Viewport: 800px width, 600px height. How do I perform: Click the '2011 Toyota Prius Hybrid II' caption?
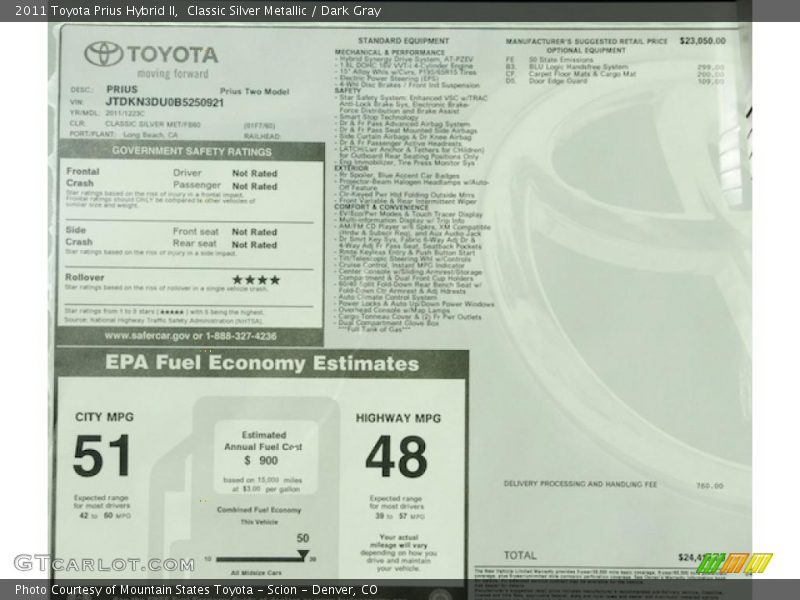(x=96, y=11)
